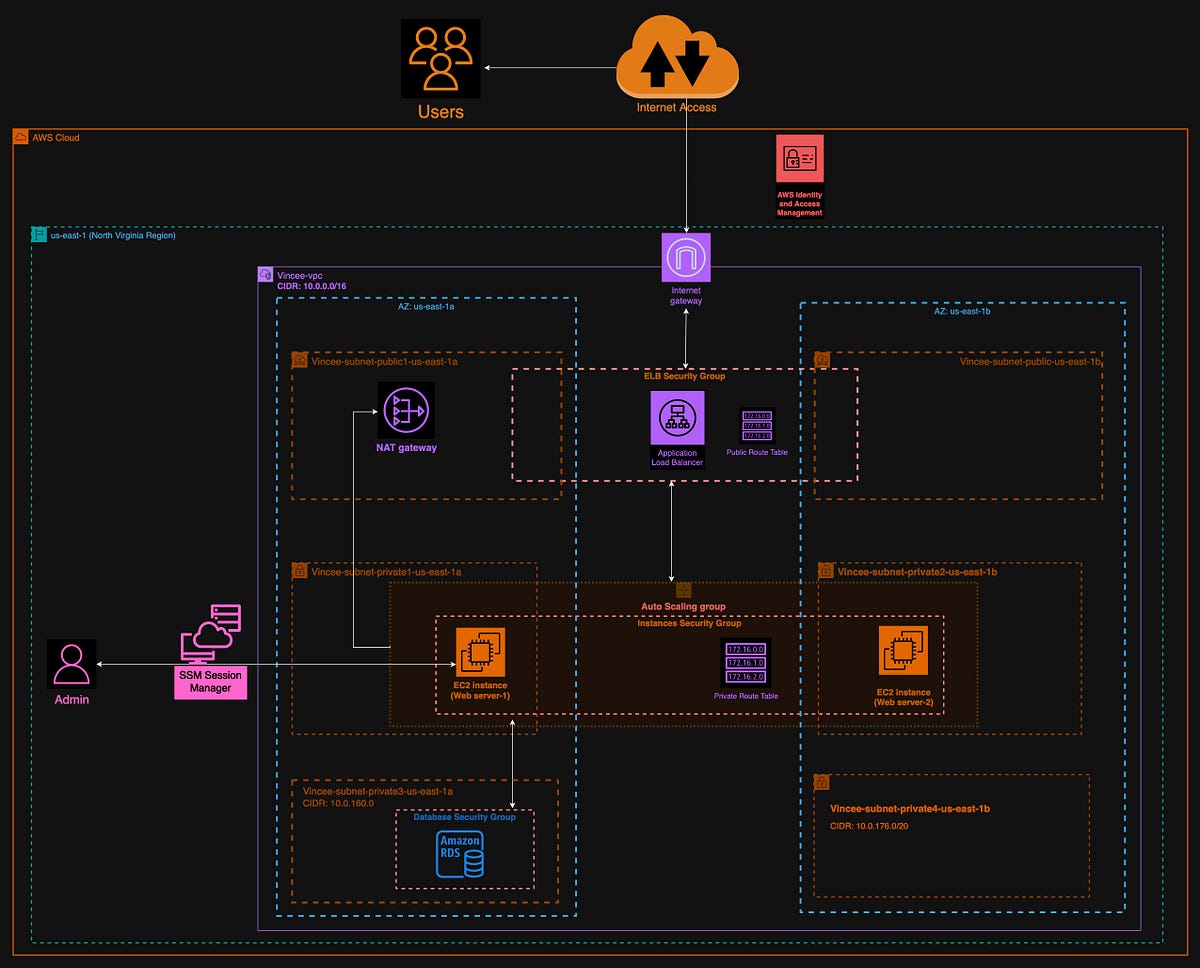This screenshot has height=968, width=1200.
Task: Select the AWS Identity and Access Management icon
Action: 798,156
